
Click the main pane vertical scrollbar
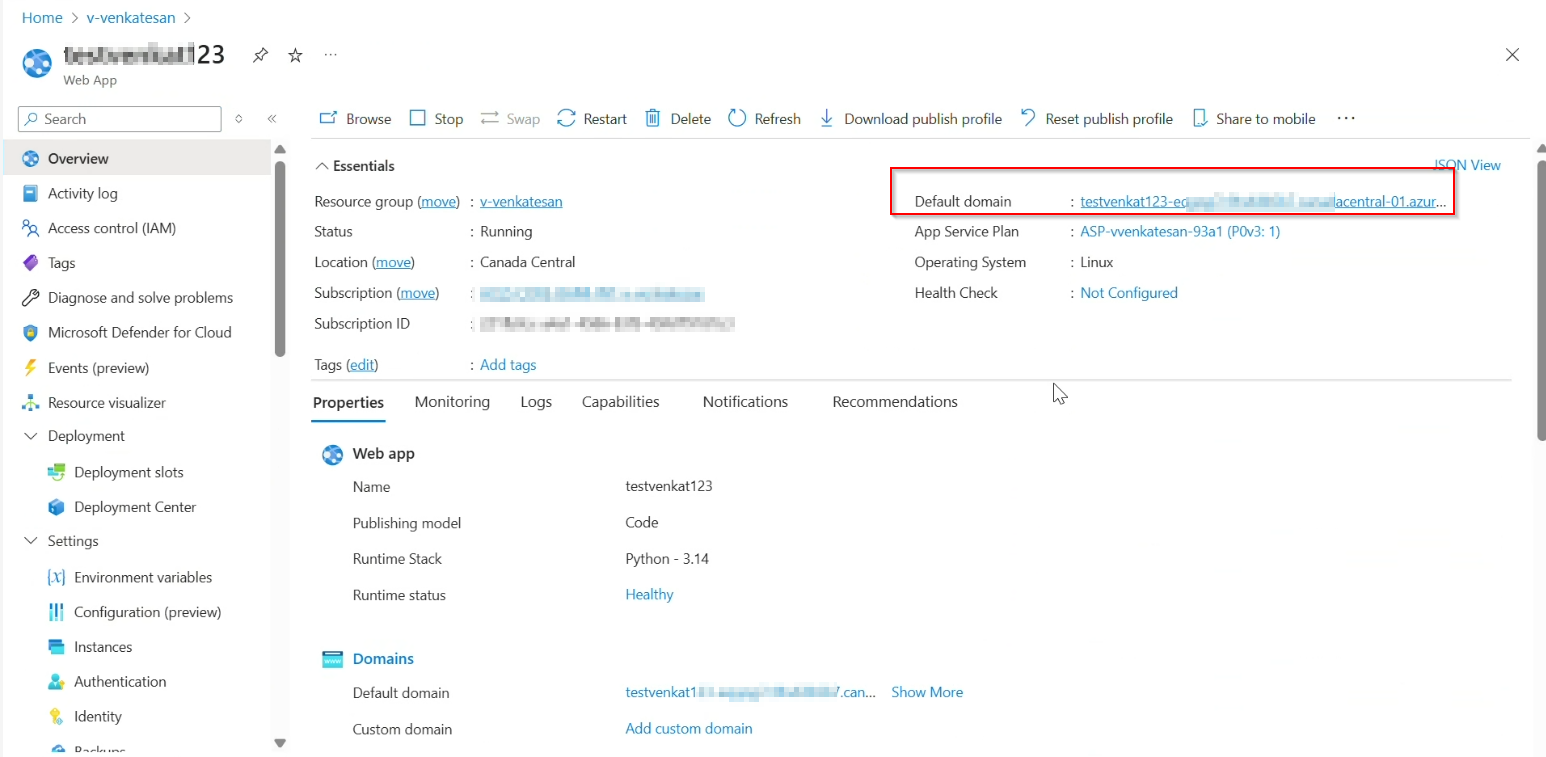[x=1541, y=300]
